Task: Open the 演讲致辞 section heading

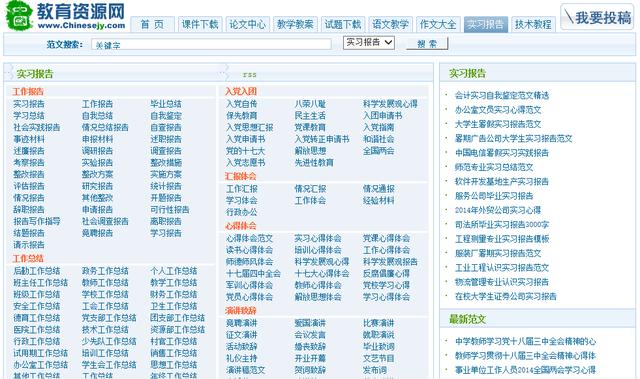Action: pyautogui.click(x=241, y=310)
